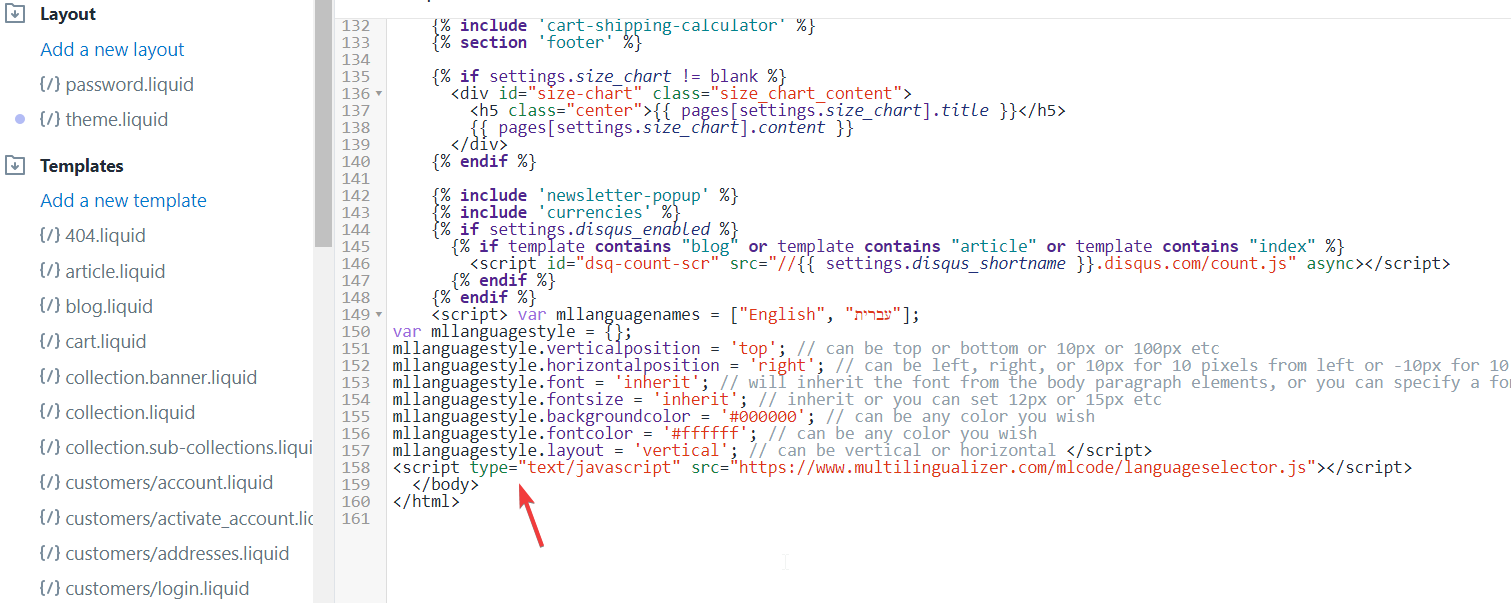
Task: Click the file icon beside collection.liquid
Action: (49, 412)
